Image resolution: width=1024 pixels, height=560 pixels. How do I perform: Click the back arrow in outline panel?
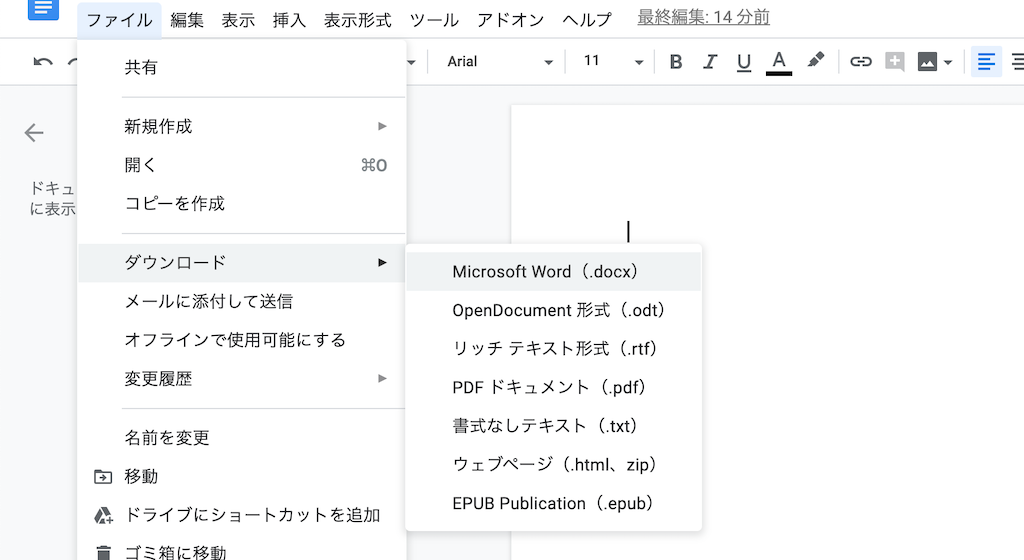[34, 132]
